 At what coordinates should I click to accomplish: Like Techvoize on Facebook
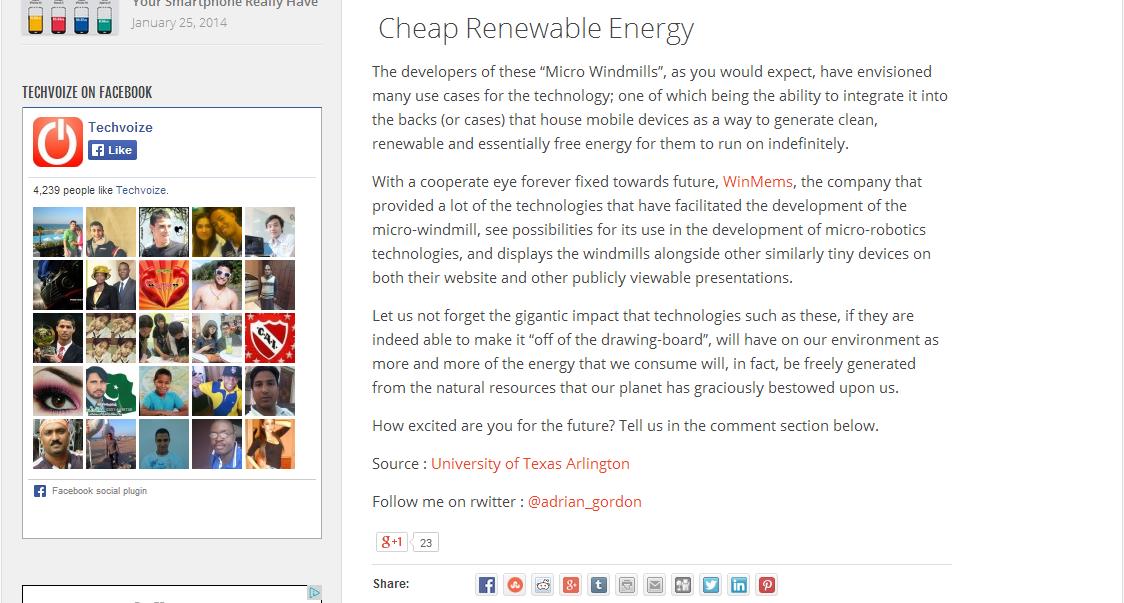[112, 150]
